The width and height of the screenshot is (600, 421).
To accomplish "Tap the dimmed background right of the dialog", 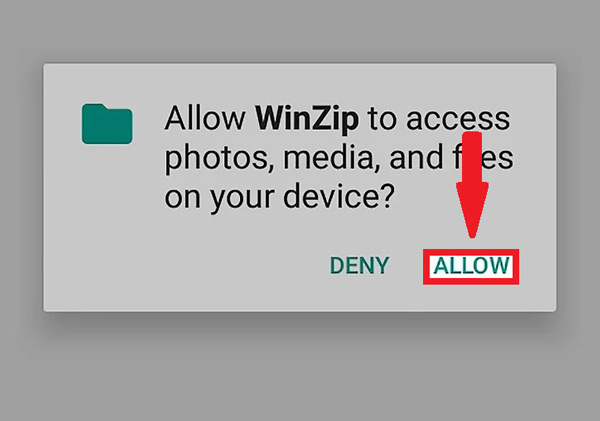I will click(x=579, y=188).
